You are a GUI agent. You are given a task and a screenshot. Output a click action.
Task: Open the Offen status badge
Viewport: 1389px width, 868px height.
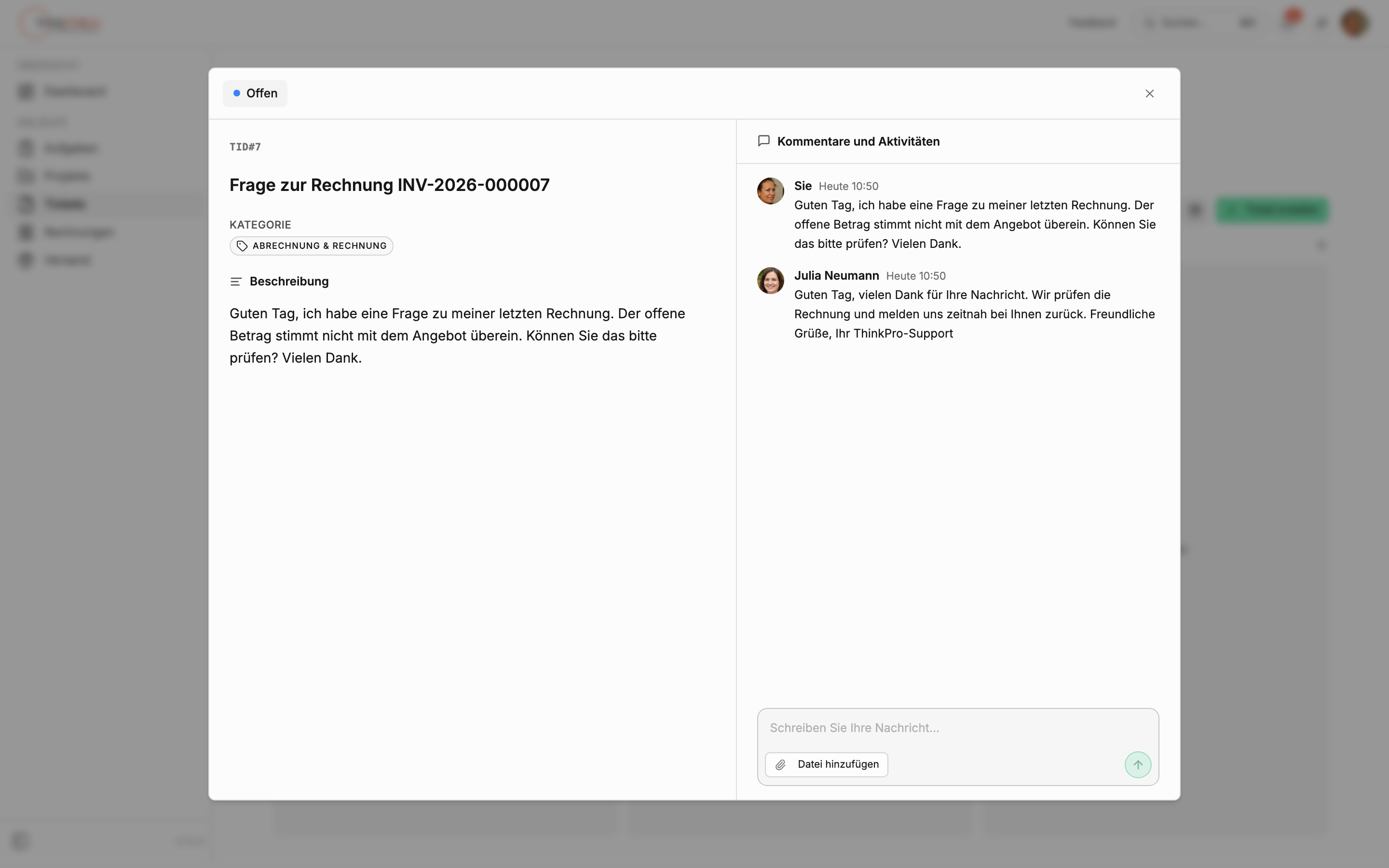(255, 94)
